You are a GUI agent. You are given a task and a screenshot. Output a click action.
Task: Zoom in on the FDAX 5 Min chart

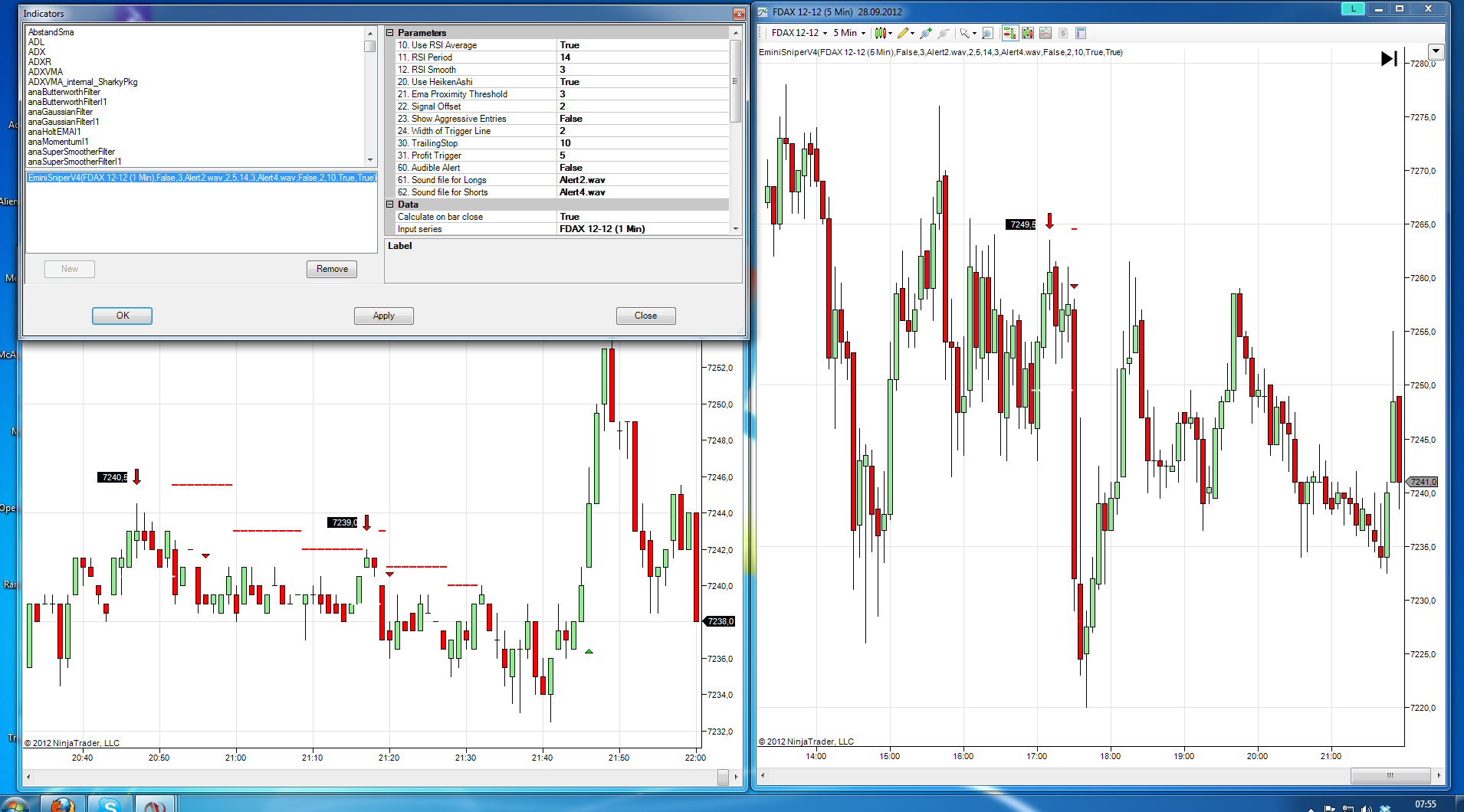pyautogui.click(x=926, y=33)
